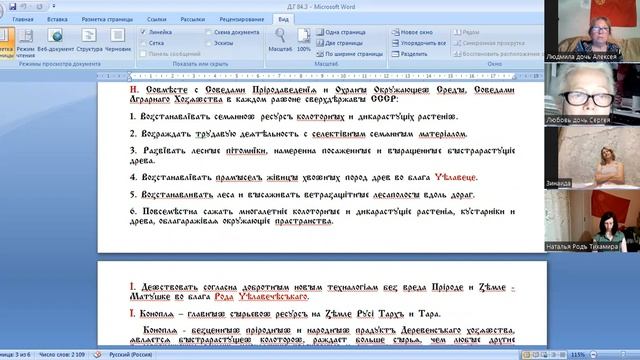This screenshot has width=640, height=360.
Task: Open the Разметка страницы tab
Action: (107, 19)
